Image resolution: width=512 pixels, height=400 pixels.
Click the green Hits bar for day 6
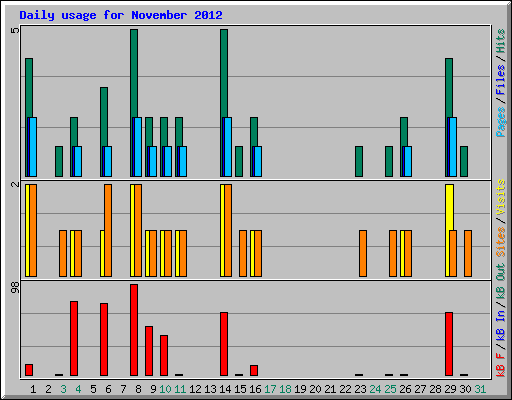point(104,117)
